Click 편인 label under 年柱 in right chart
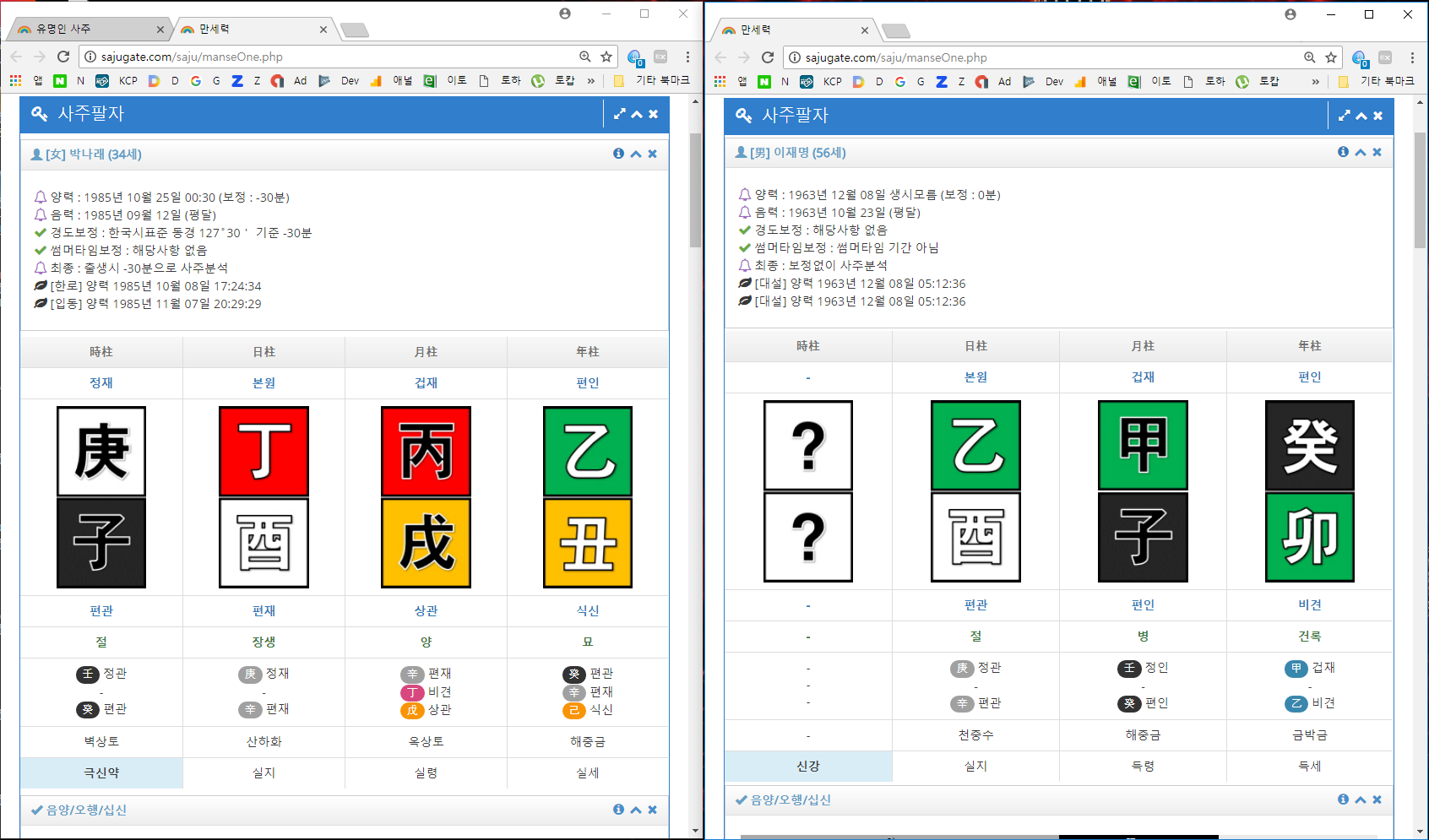This screenshot has height=840, width=1429. (1310, 377)
